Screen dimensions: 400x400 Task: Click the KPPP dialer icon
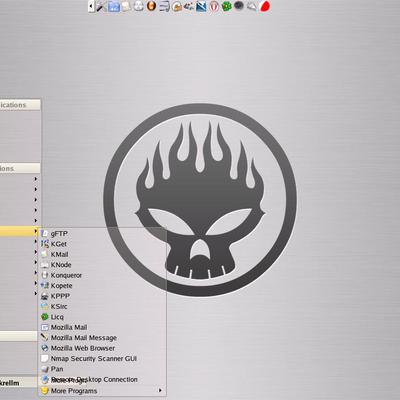point(45,296)
